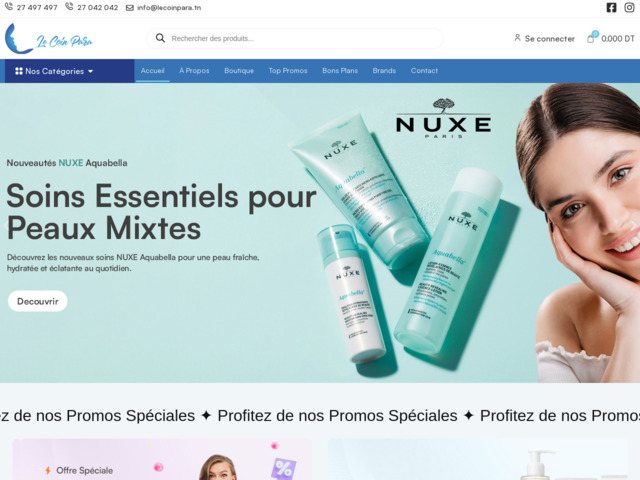
Task: Click the info@lecoinpara.tn email link
Action: click(x=169, y=7)
